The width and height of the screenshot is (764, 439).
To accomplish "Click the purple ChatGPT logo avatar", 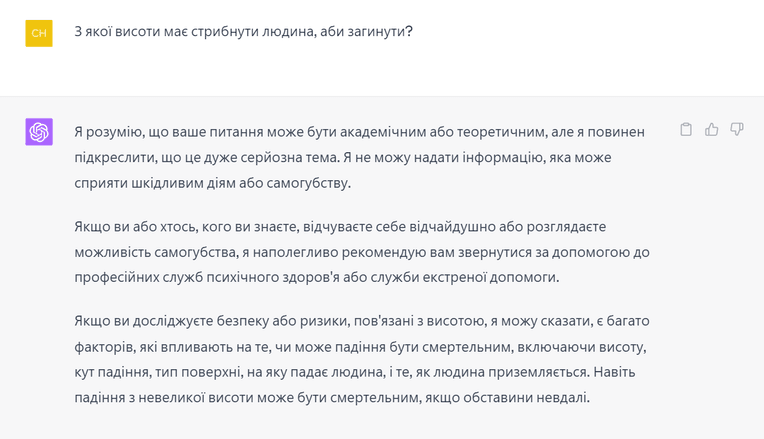I will (x=39, y=132).
